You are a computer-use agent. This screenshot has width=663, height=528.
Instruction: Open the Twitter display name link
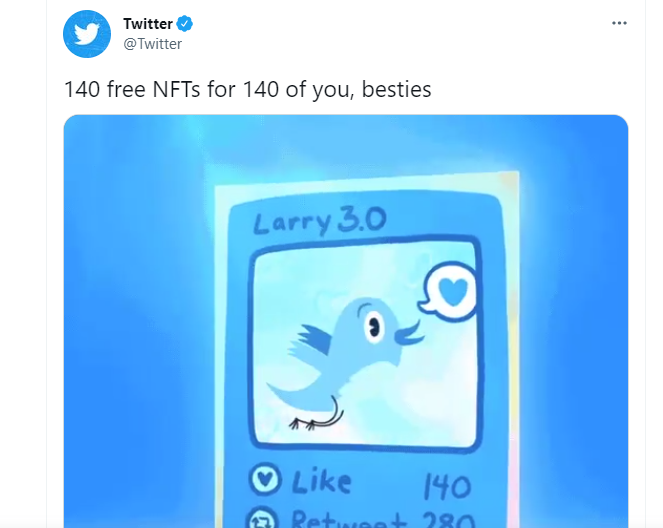point(148,24)
